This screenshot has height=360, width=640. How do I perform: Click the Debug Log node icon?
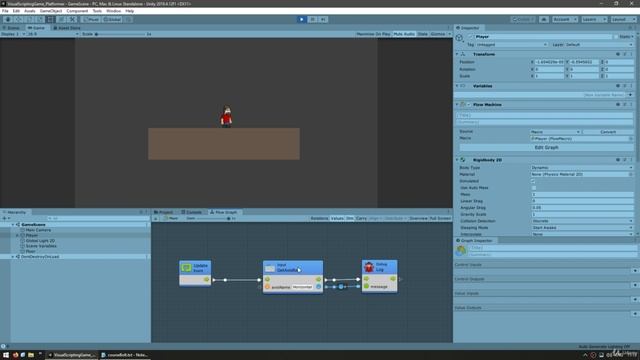pyautogui.click(x=369, y=267)
